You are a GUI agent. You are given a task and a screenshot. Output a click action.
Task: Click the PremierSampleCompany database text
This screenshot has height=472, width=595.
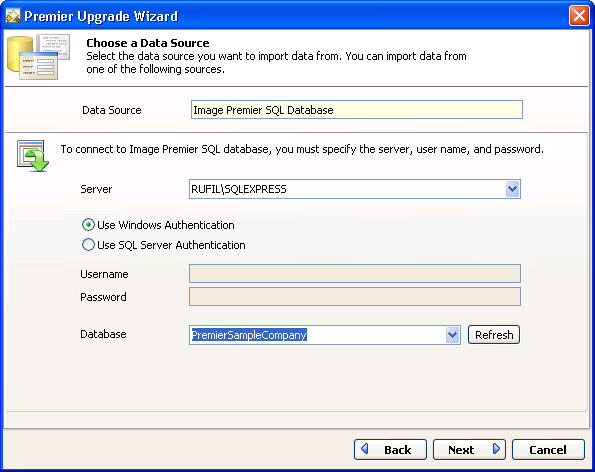click(x=249, y=335)
